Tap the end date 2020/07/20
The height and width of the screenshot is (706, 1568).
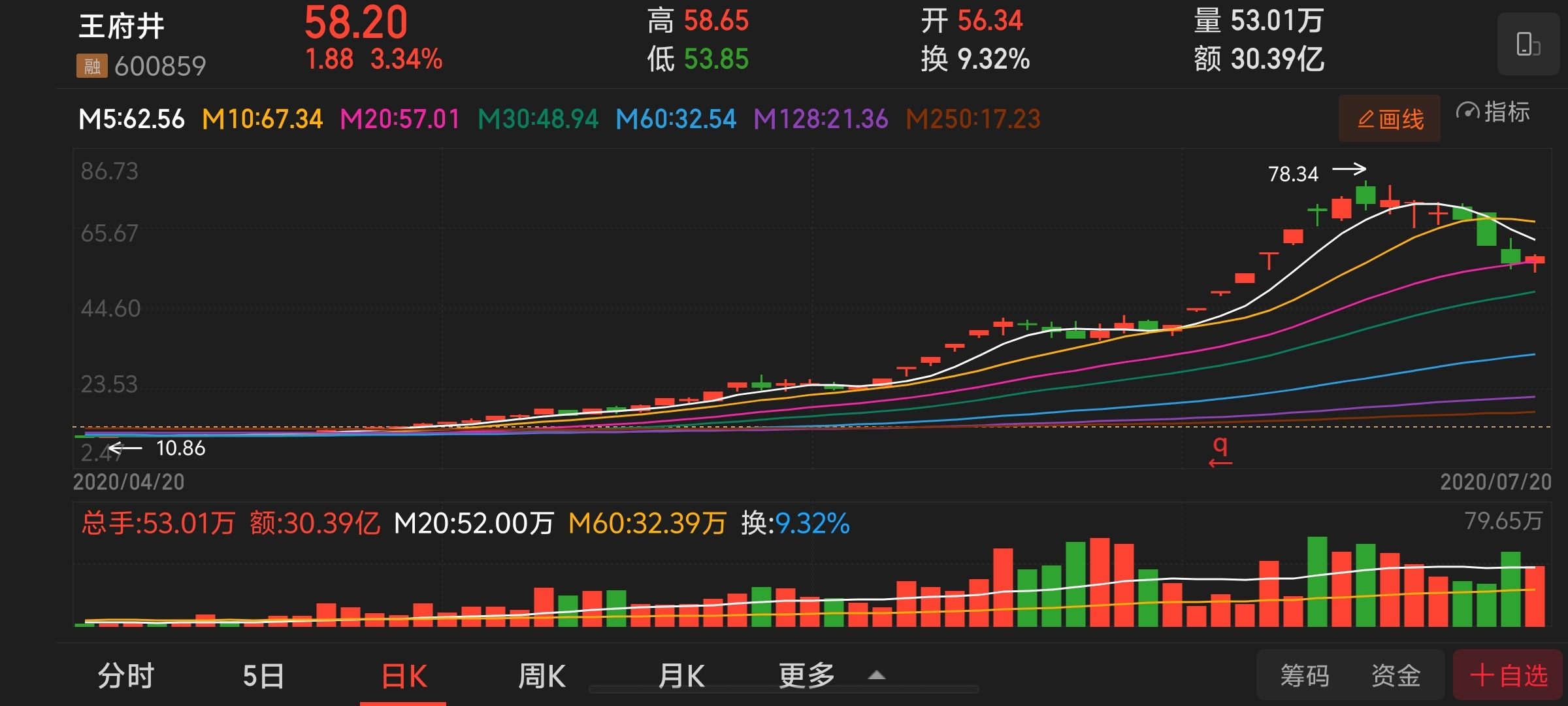tap(1495, 482)
